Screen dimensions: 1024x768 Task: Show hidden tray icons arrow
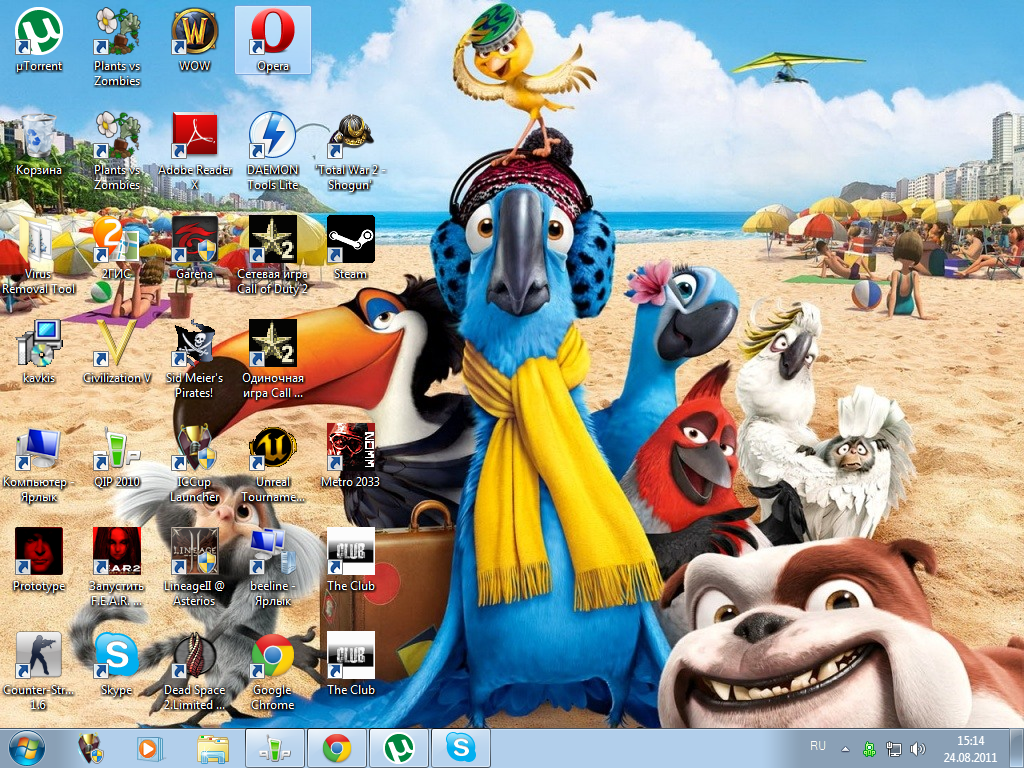[845, 749]
